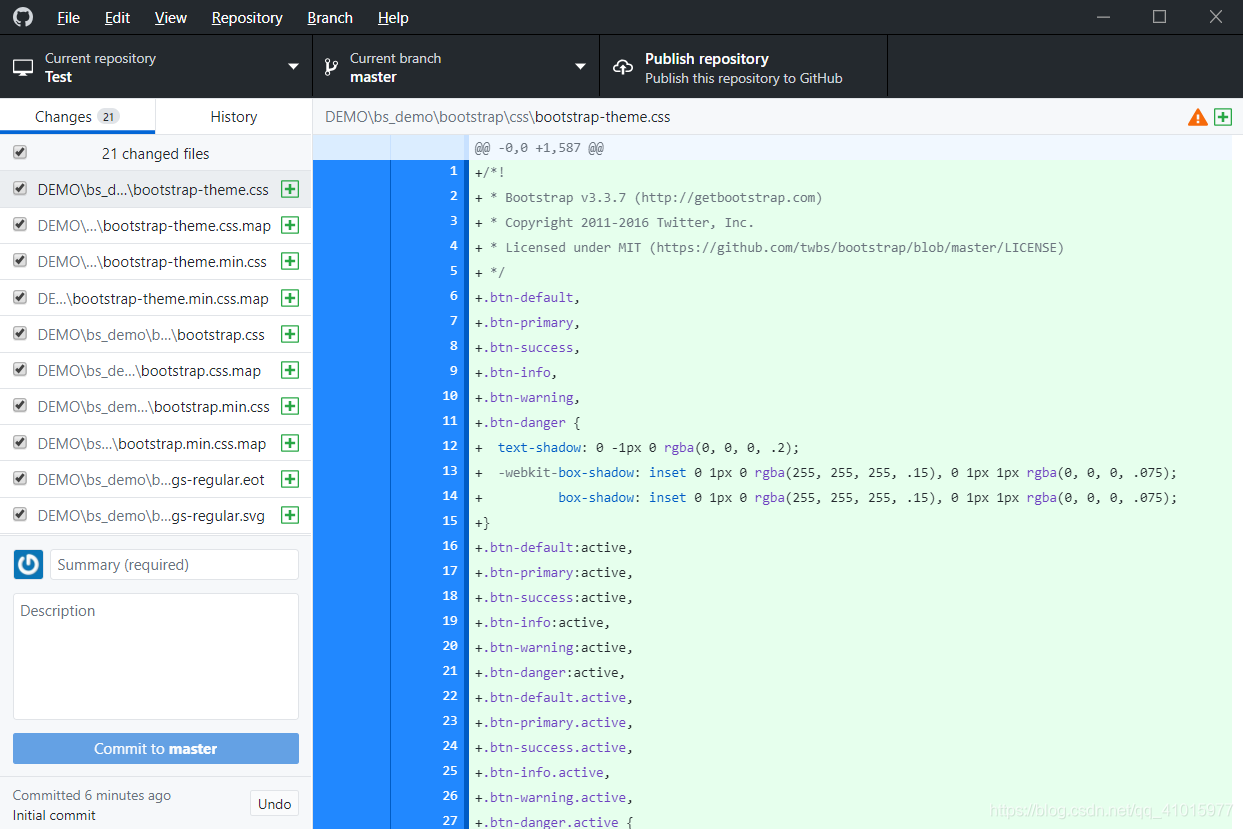Screen dimensions: 1243x829
Task: Click the Summary (required) input field
Action: [175, 564]
